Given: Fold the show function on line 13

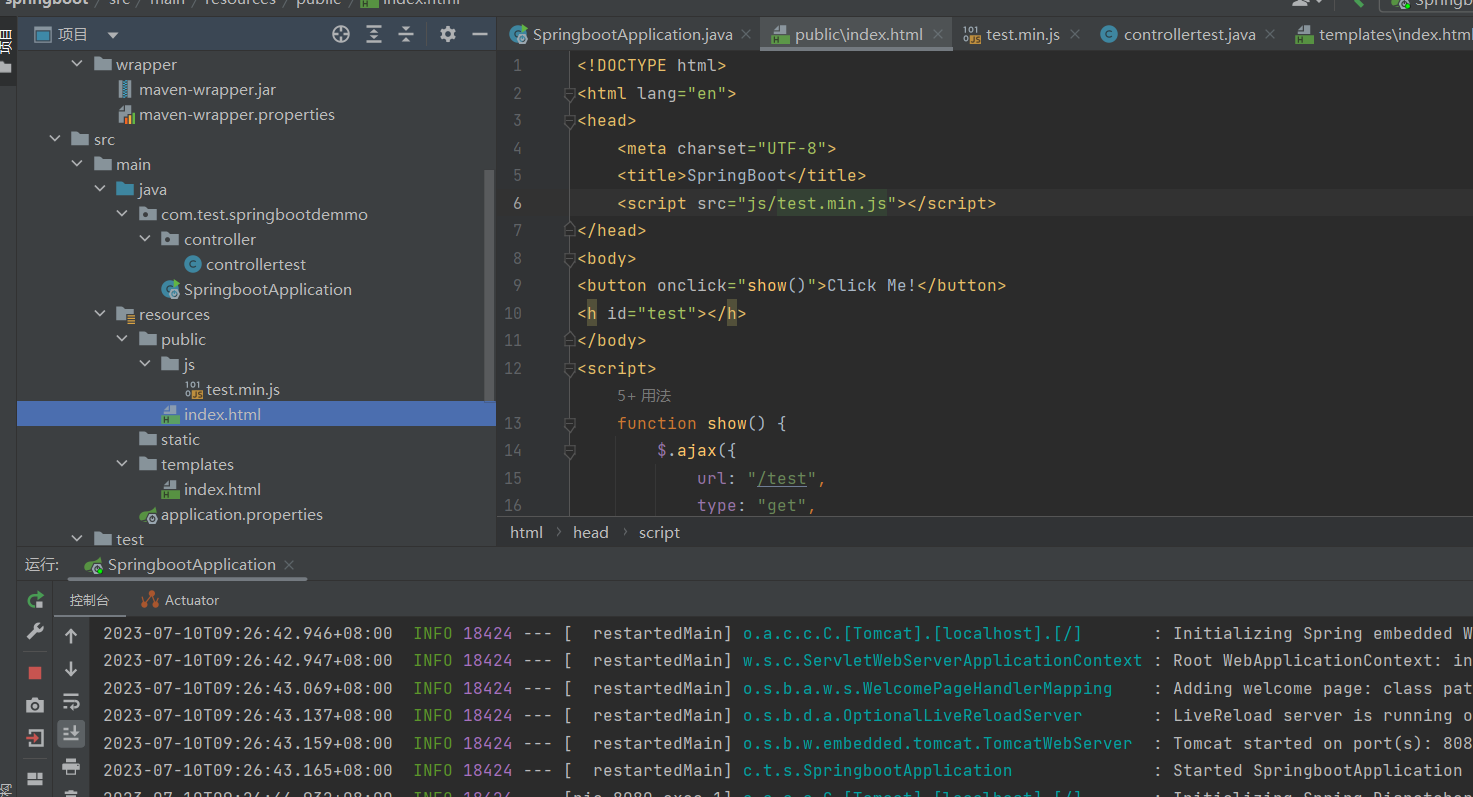Looking at the screenshot, I should pos(569,423).
